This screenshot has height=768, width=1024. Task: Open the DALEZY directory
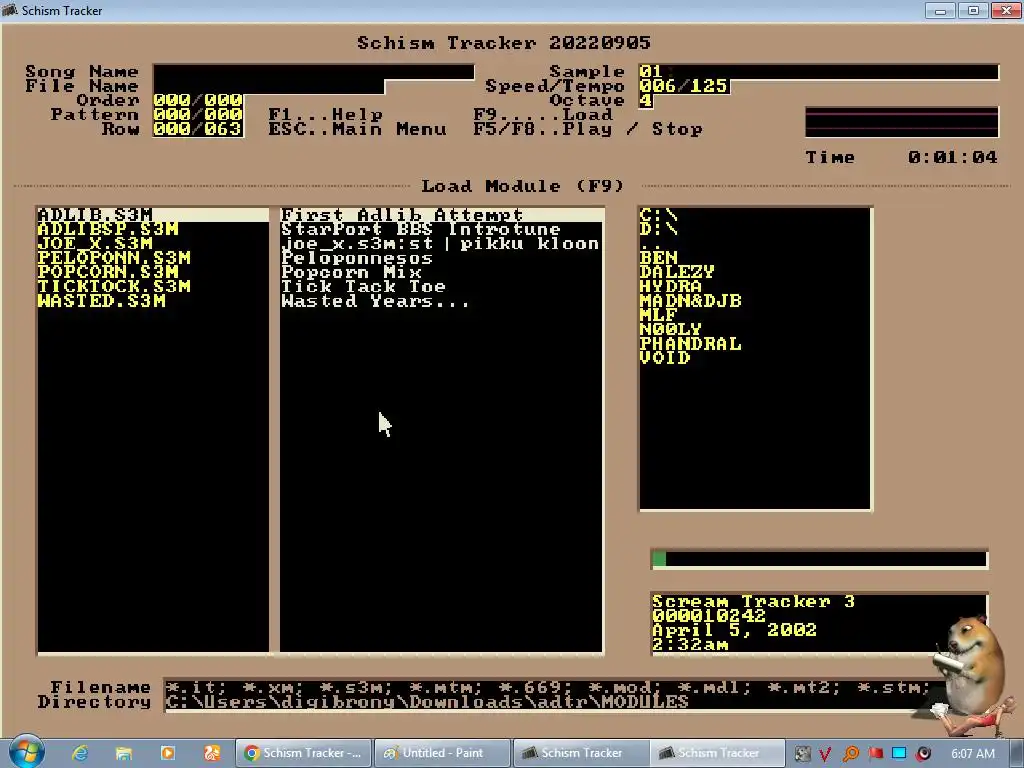pos(677,272)
